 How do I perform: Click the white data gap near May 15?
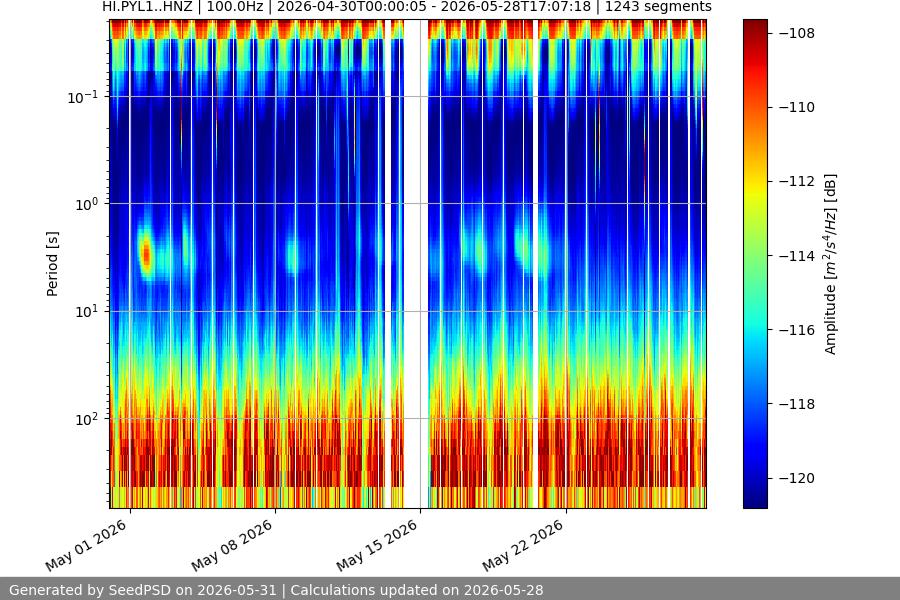pyautogui.click(x=416, y=264)
